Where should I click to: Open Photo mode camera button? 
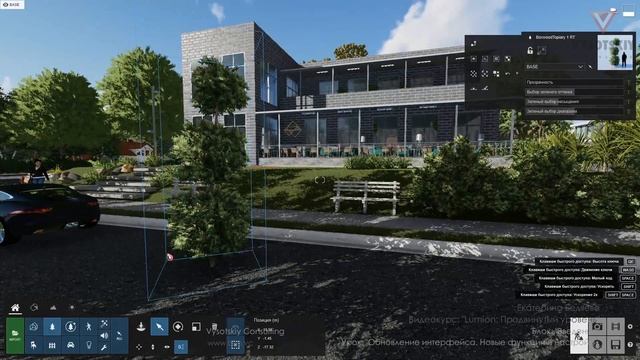(x=597, y=327)
